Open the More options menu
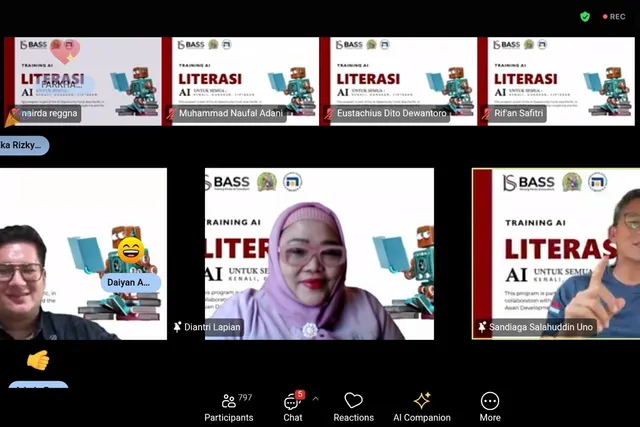 [490, 407]
